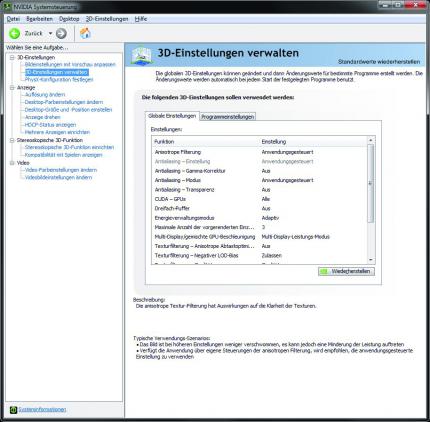Viewport: 430px width, 422px height.
Task: Open the Bearbeiten menu
Action: tap(39, 19)
